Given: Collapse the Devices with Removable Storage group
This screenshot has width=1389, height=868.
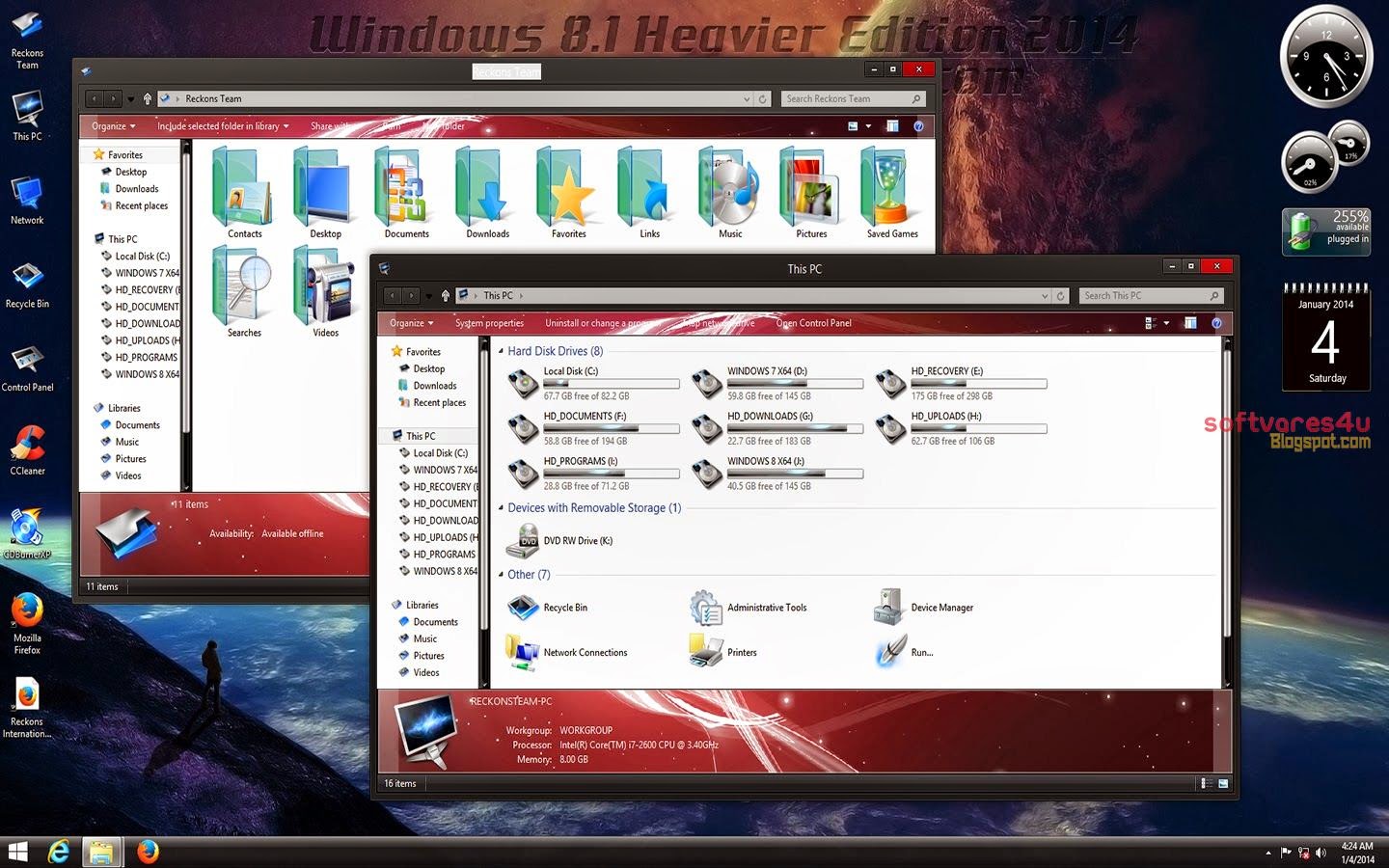Looking at the screenshot, I should [x=501, y=508].
